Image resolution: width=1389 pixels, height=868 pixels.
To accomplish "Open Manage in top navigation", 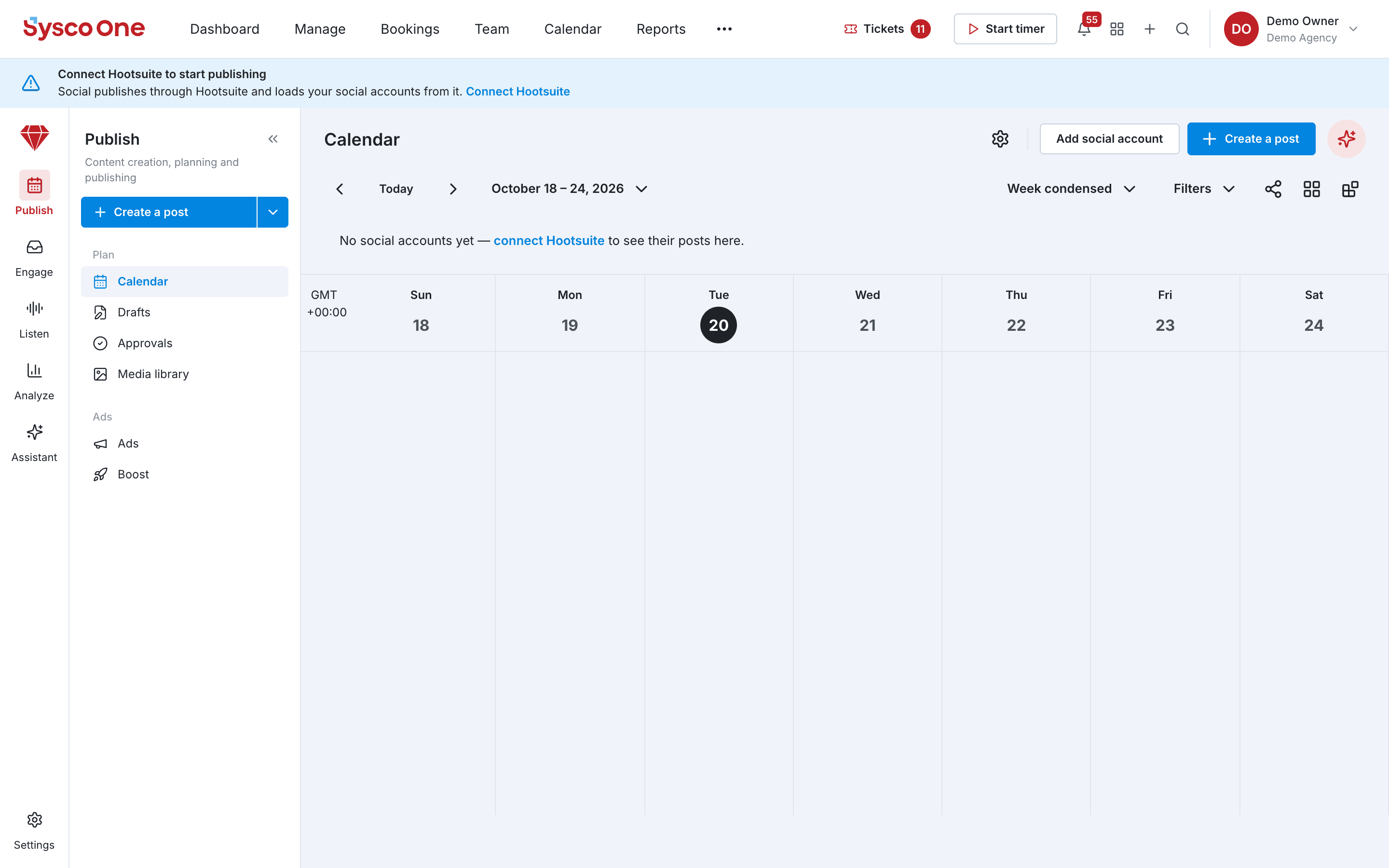I will coord(320,29).
